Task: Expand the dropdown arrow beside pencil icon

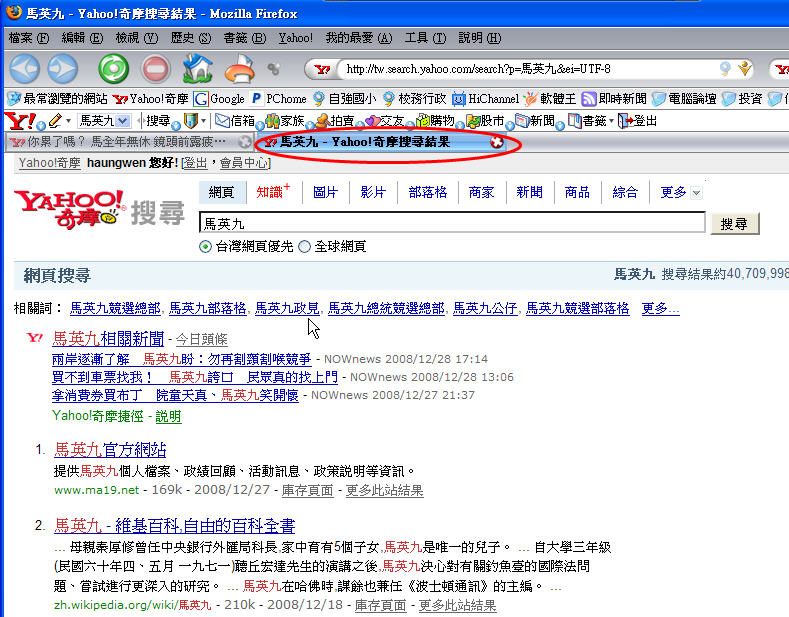Action: pos(68,121)
